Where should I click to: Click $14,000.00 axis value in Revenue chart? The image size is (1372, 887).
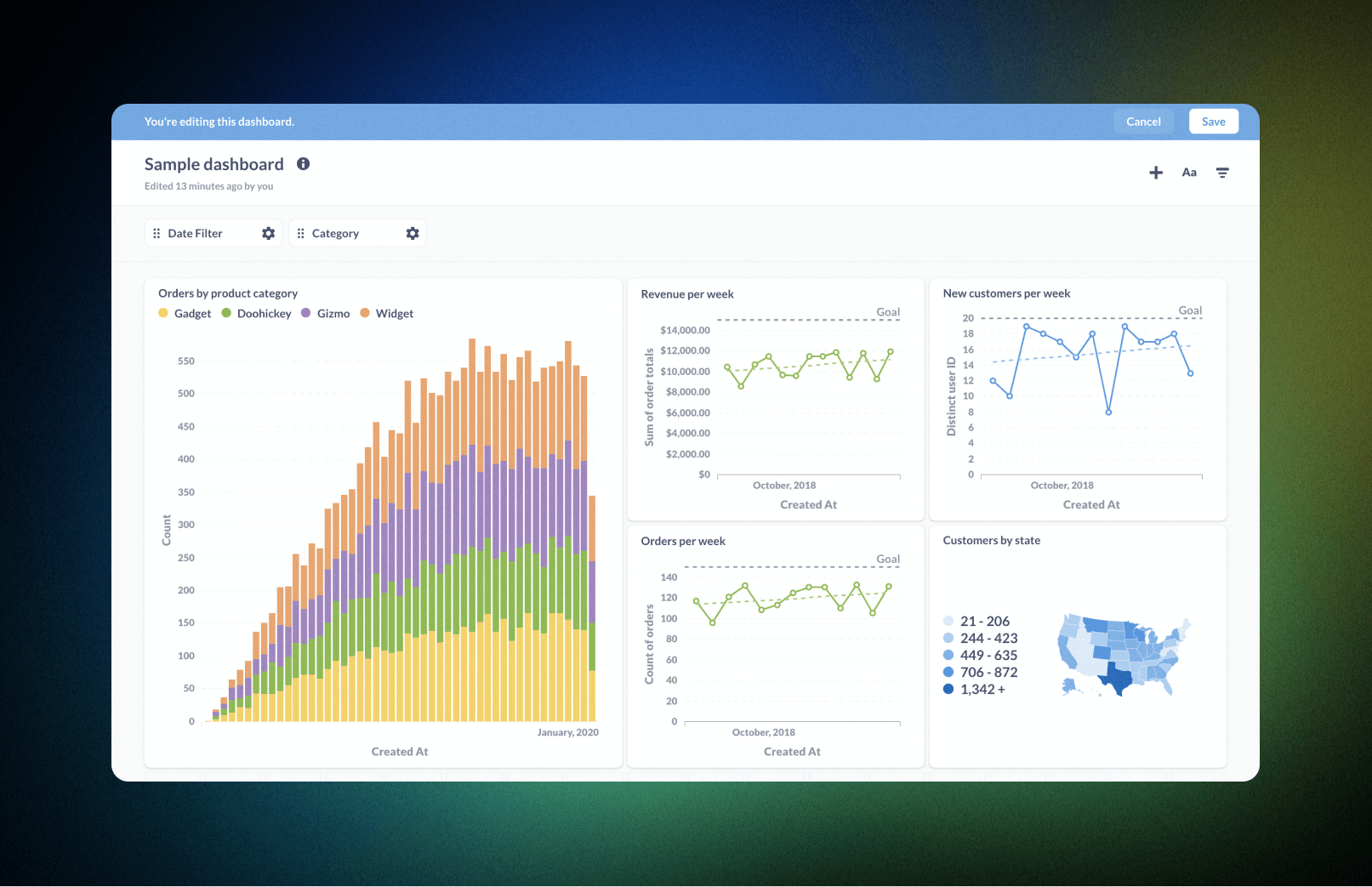click(x=685, y=330)
